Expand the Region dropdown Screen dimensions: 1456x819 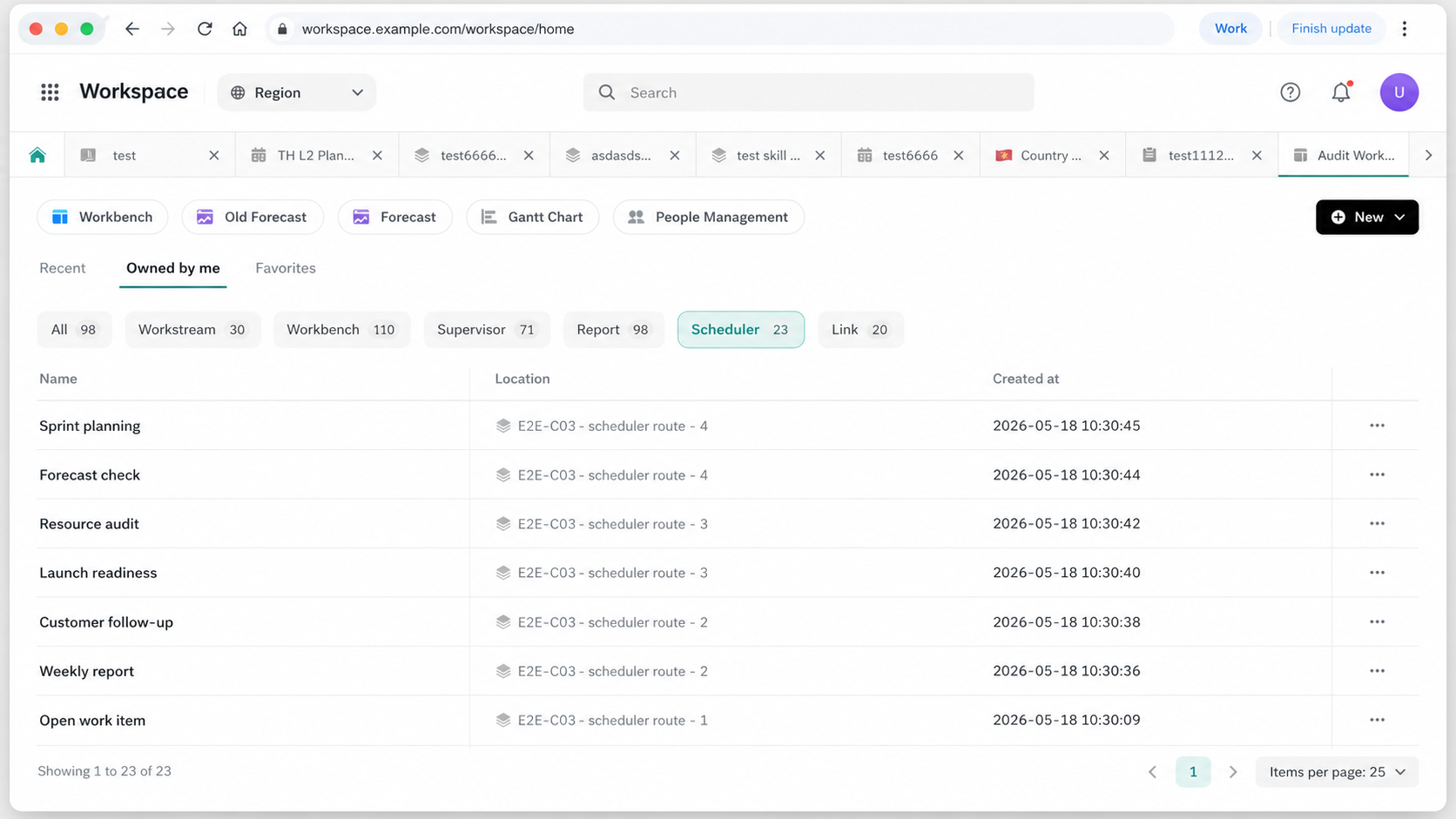(x=296, y=92)
